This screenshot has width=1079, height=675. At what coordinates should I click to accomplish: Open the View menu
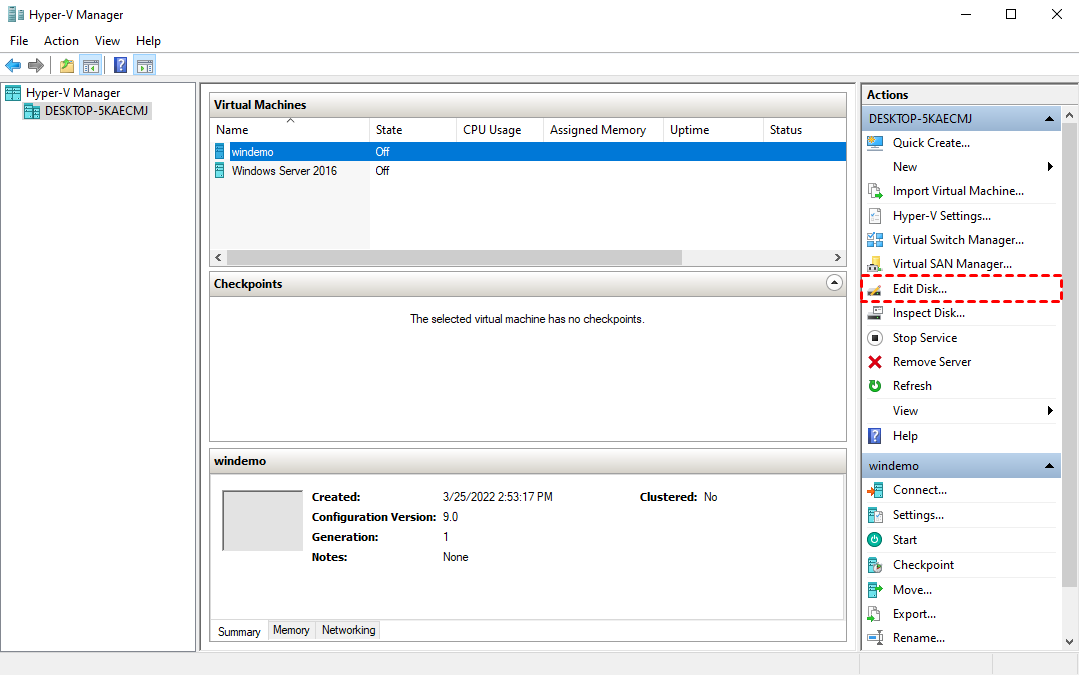(107, 41)
